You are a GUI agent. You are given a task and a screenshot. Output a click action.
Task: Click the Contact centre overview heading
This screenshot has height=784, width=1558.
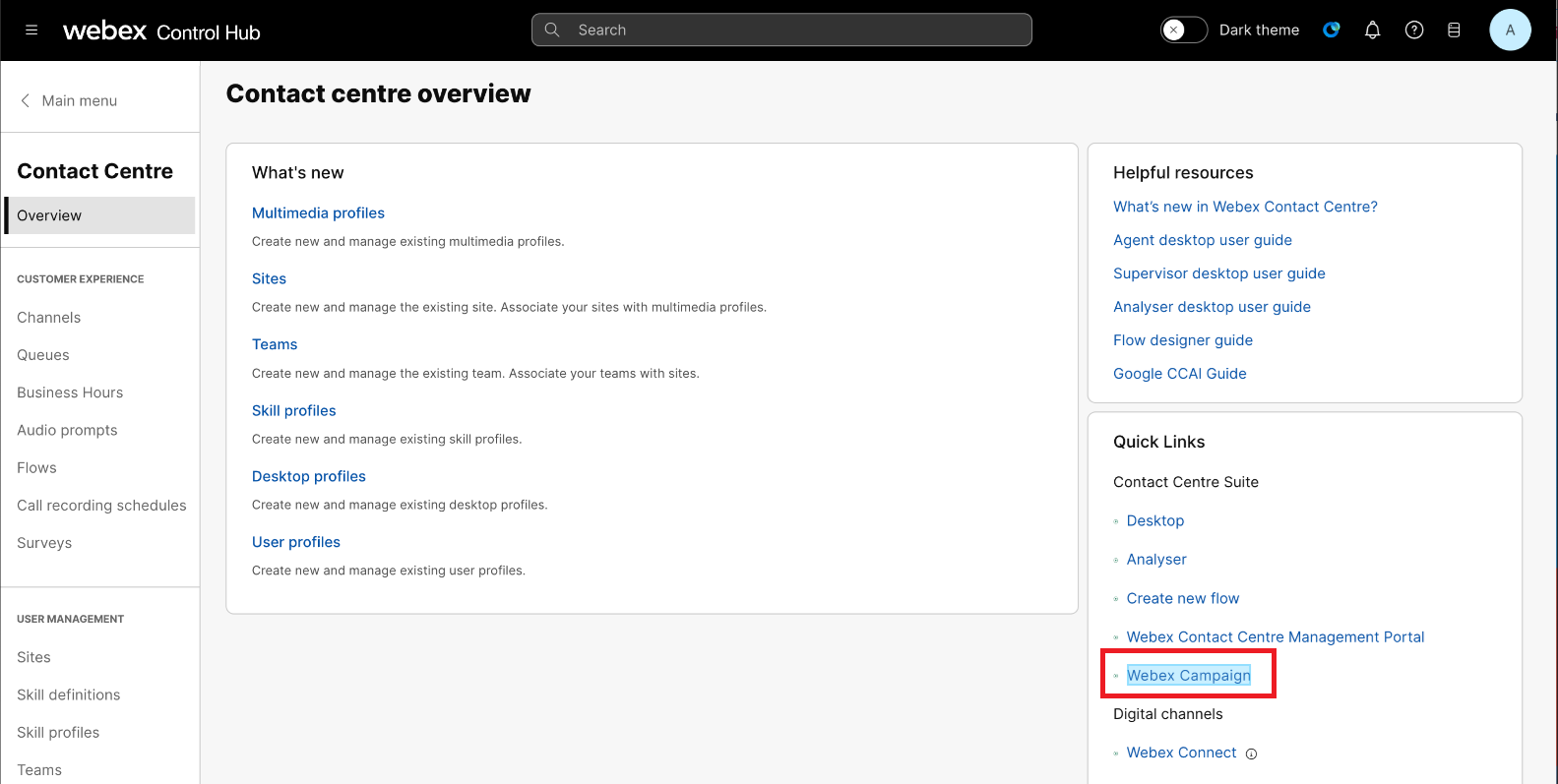[378, 93]
